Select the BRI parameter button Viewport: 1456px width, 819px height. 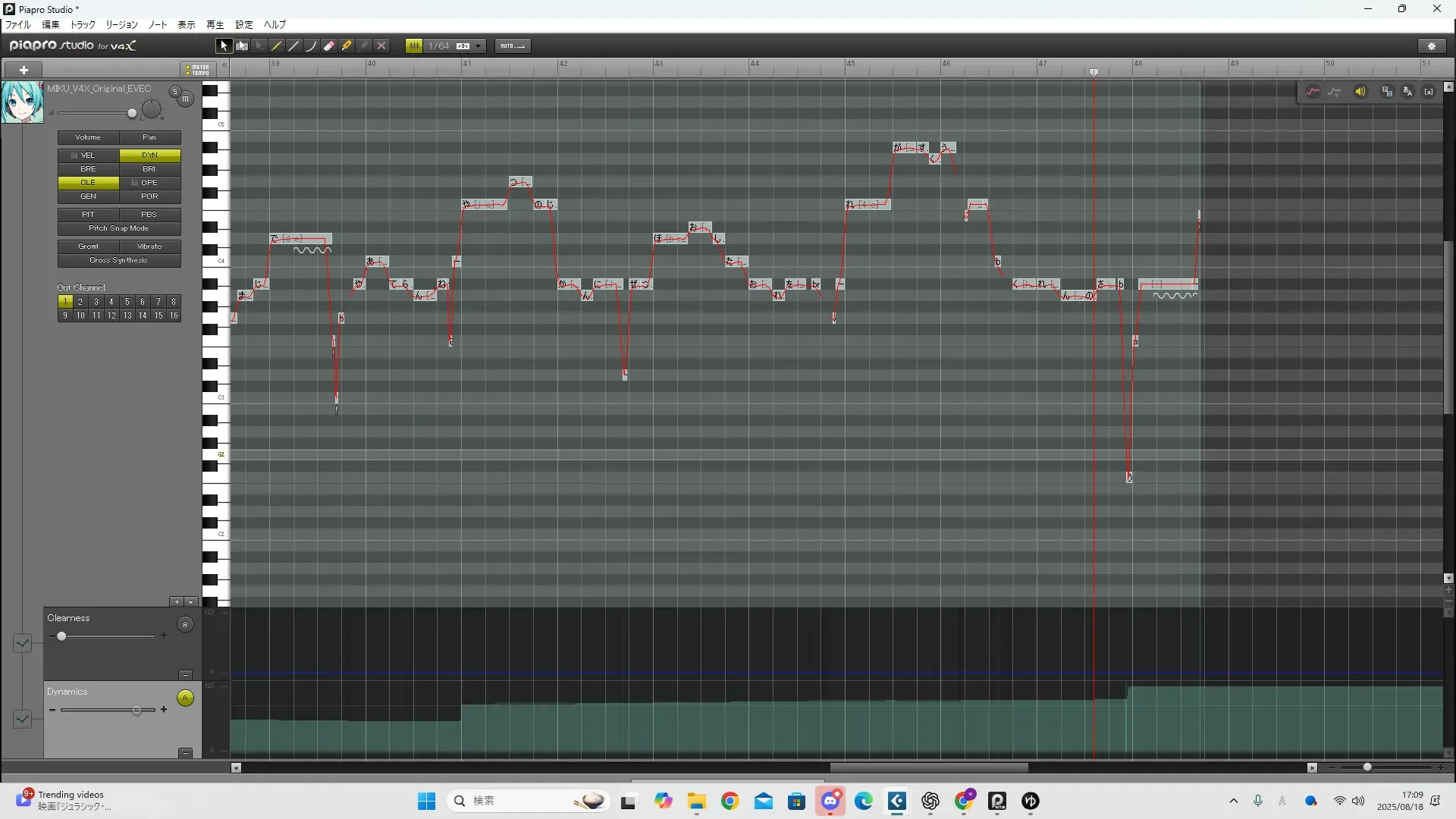click(x=149, y=169)
